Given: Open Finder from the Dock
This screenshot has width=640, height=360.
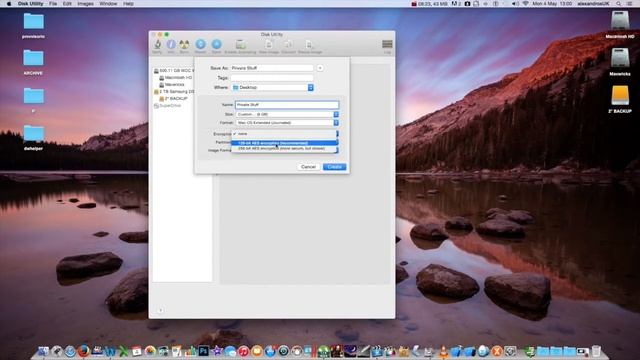Looking at the screenshot, I should (x=43, y=351).
